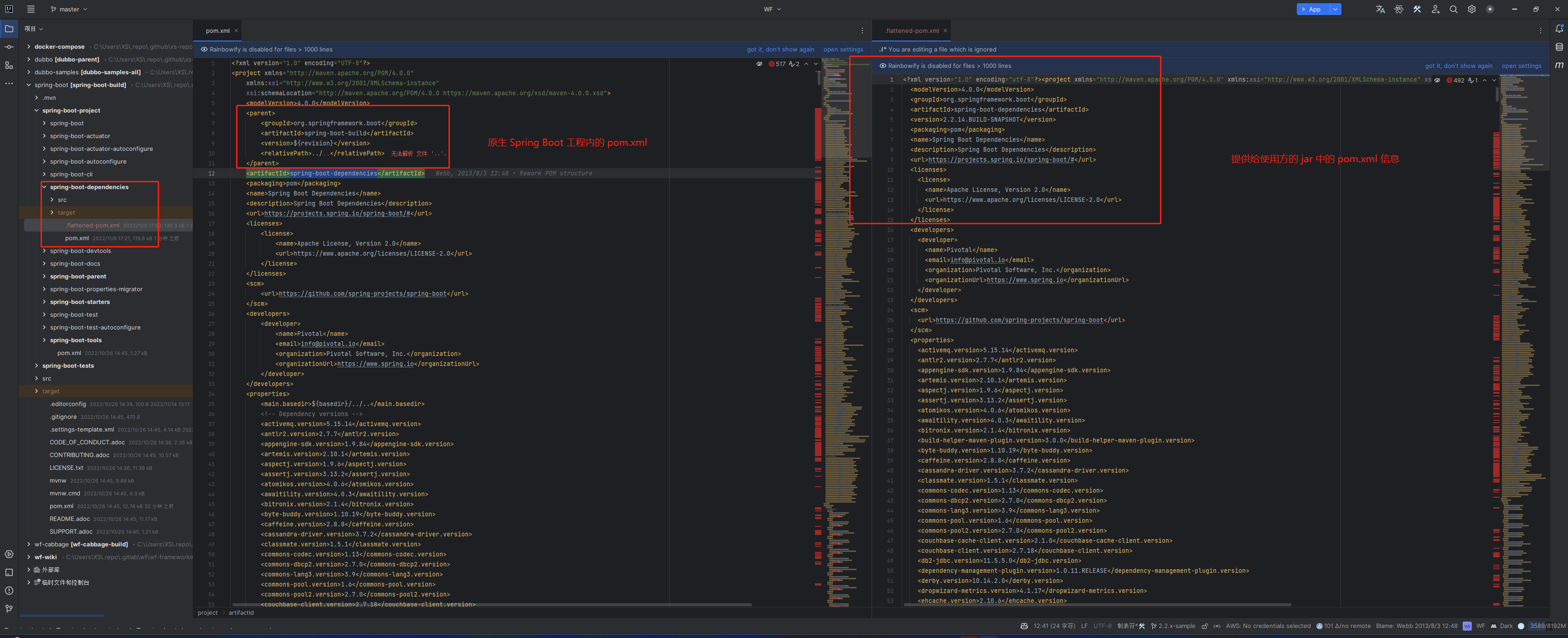Screen dimensions: 1568x638
Task: Open the Structure tool window icon
Action: pyautogui.click(x=9, y=65)
